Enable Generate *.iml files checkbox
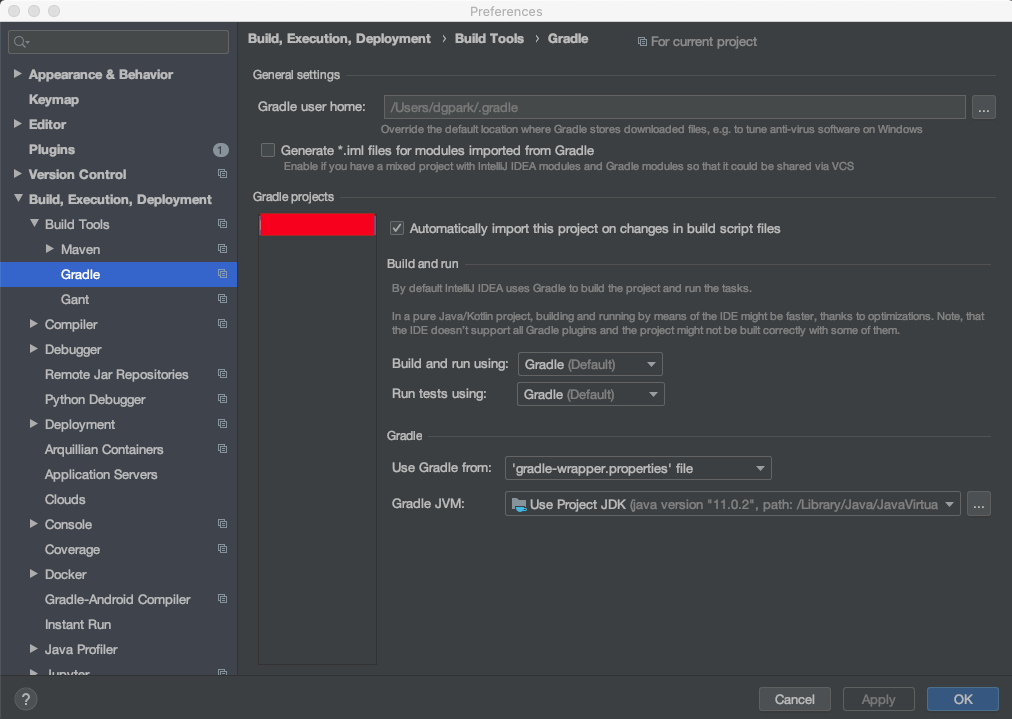1012x719 pixels. point(268,150)
